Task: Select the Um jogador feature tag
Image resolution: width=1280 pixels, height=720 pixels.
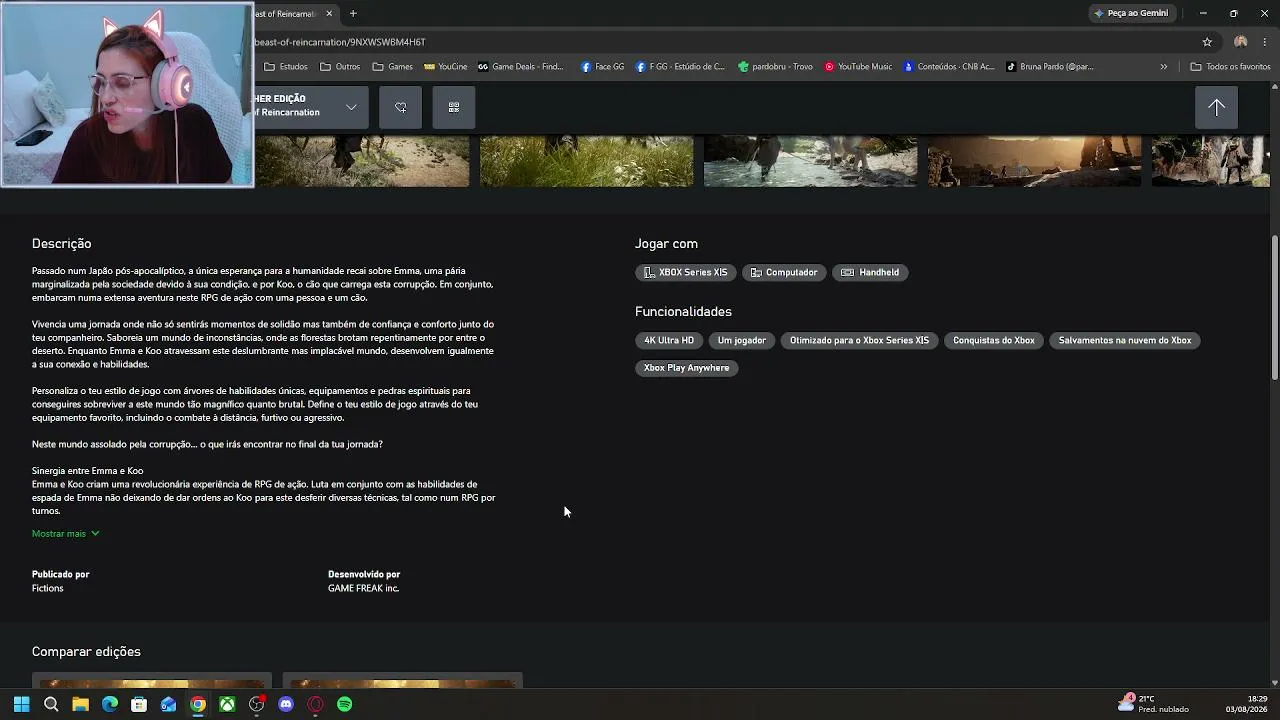Action: tap(742, 340)
